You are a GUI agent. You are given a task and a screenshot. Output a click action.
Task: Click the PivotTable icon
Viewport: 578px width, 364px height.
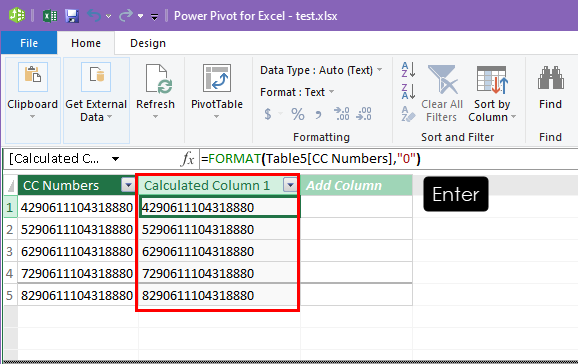click(217, 78)
